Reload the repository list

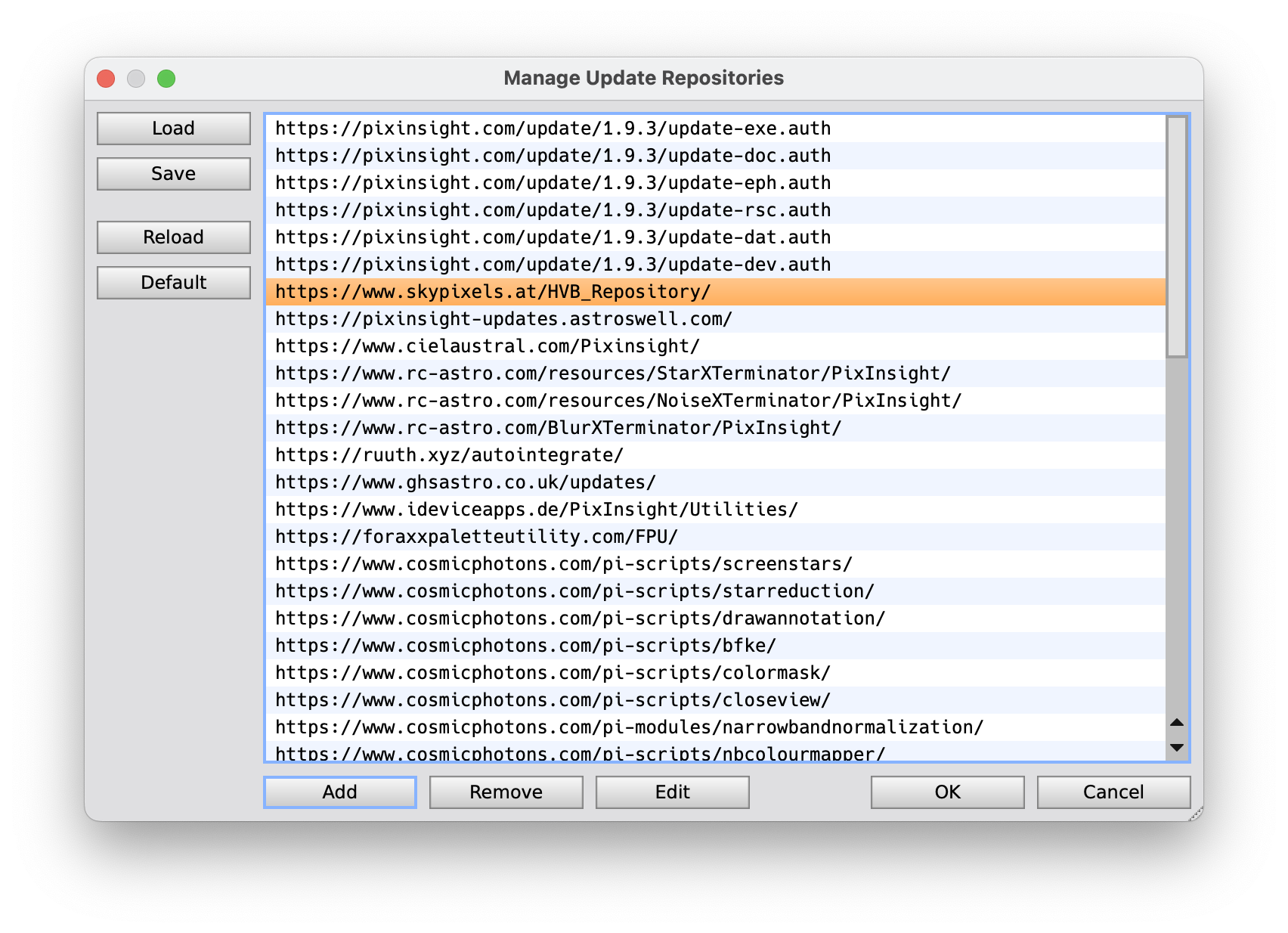tap(173, 237)
